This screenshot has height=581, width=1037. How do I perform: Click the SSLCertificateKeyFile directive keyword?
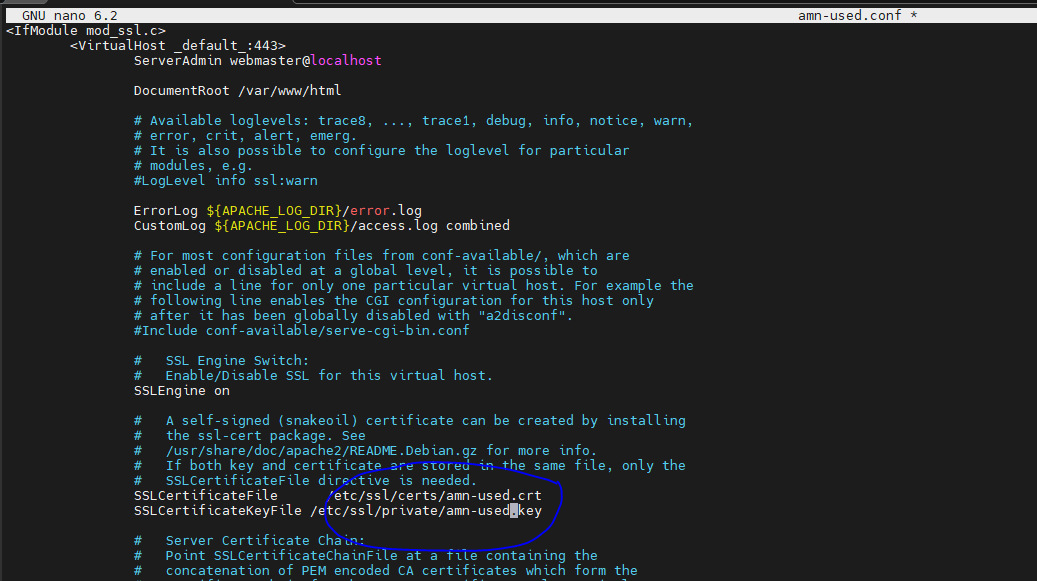coord(217,510)
